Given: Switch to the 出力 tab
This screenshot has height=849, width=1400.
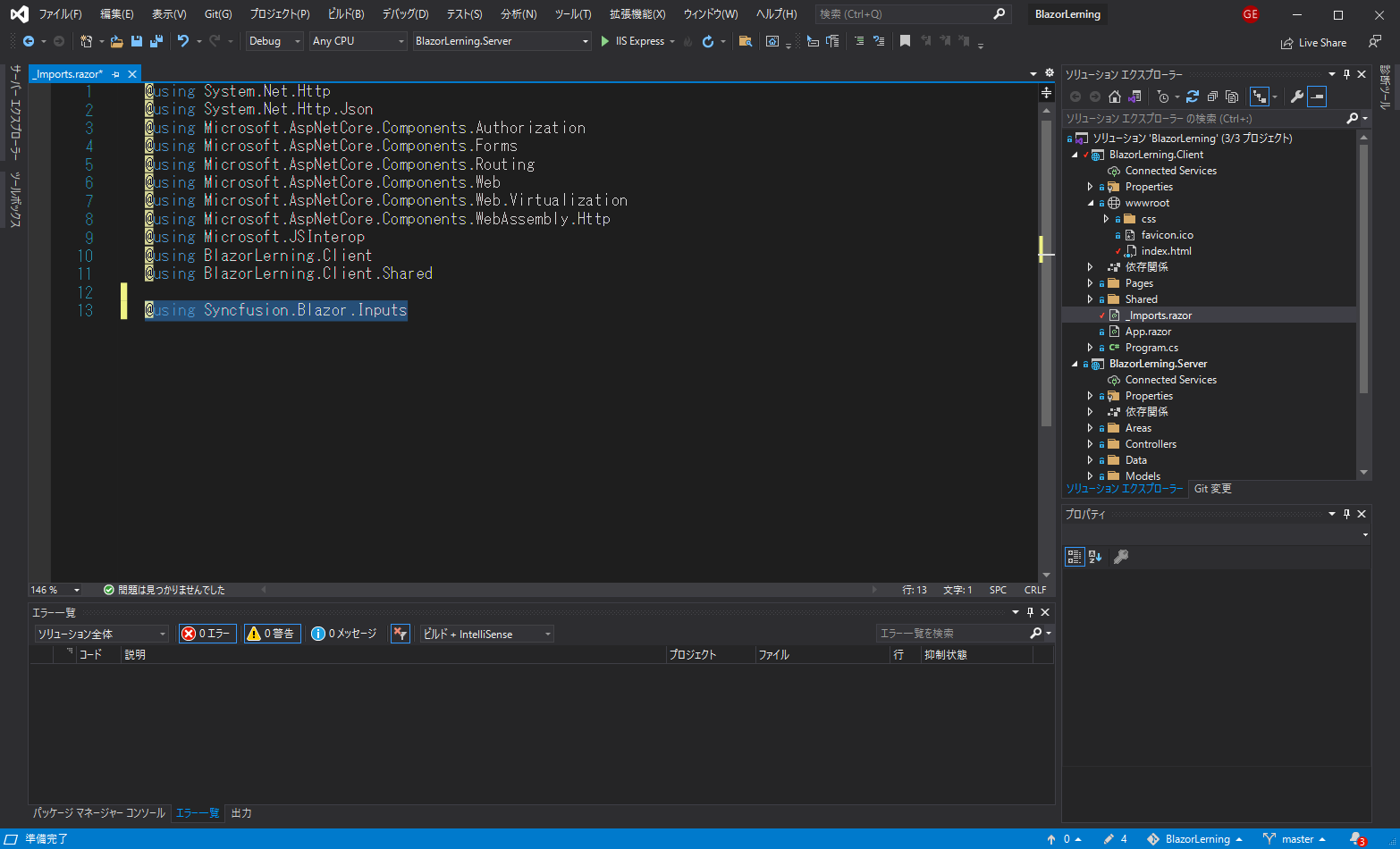Looking at the screenshot, I should coord(241,813).
